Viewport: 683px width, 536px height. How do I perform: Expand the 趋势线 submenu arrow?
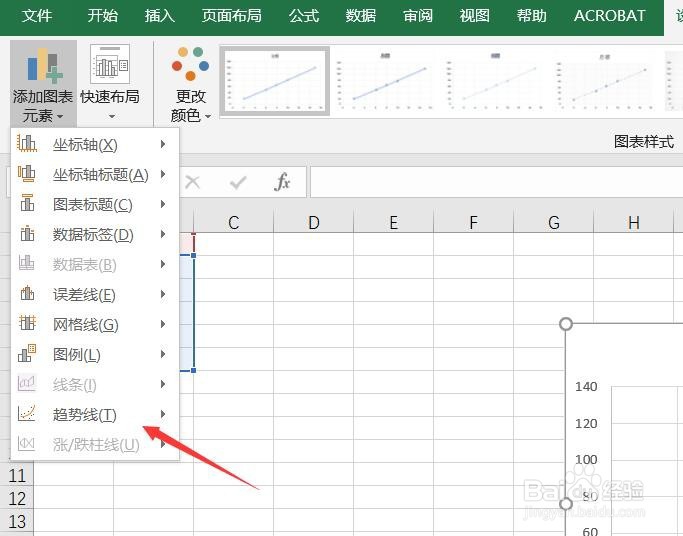[163, 414]
